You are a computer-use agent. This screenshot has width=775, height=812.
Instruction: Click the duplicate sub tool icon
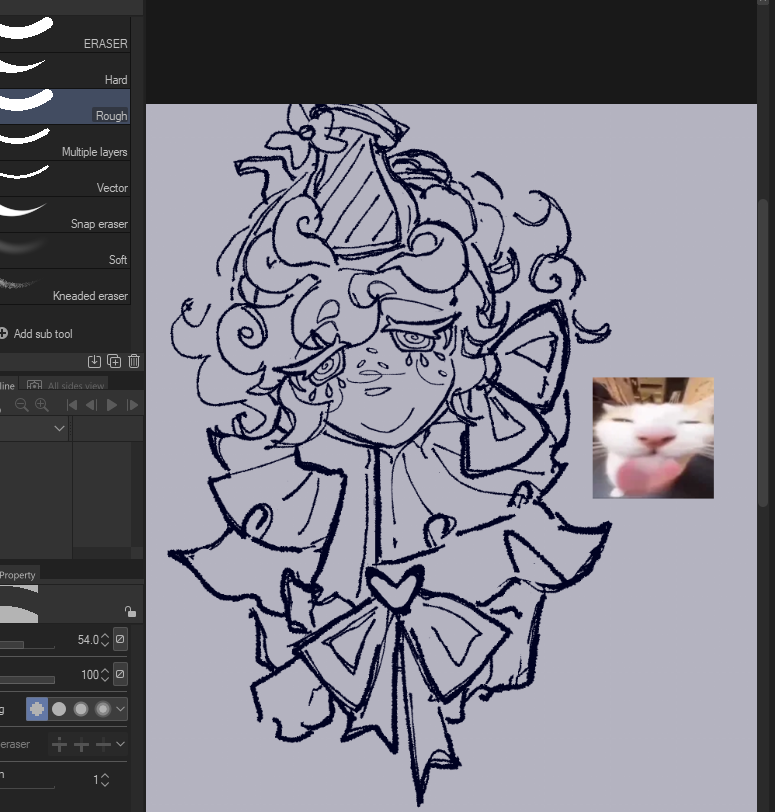click(x=114, y=361)
